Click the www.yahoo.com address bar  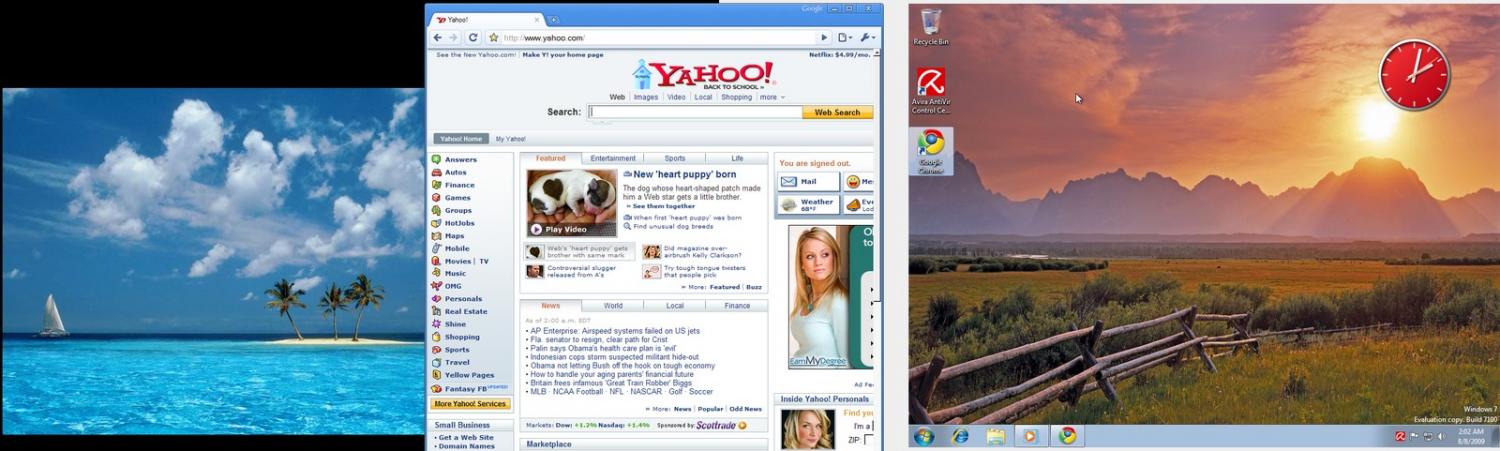click(660, 38)
